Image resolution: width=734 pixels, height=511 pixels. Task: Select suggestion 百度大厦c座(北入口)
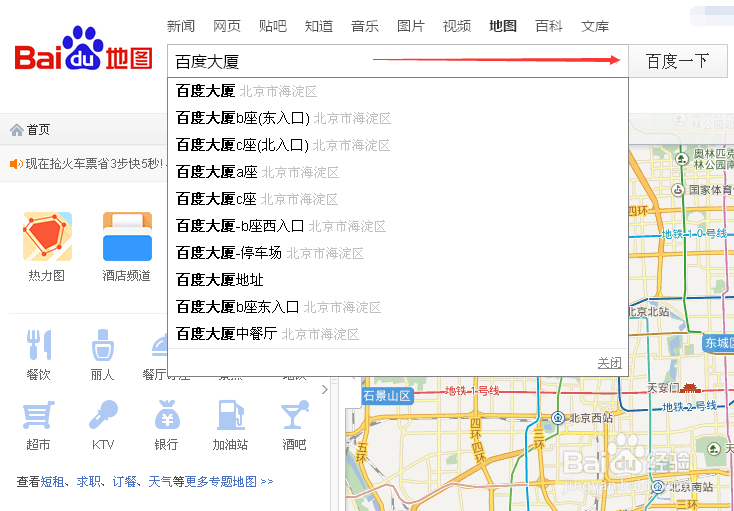[x=397, y=146]
